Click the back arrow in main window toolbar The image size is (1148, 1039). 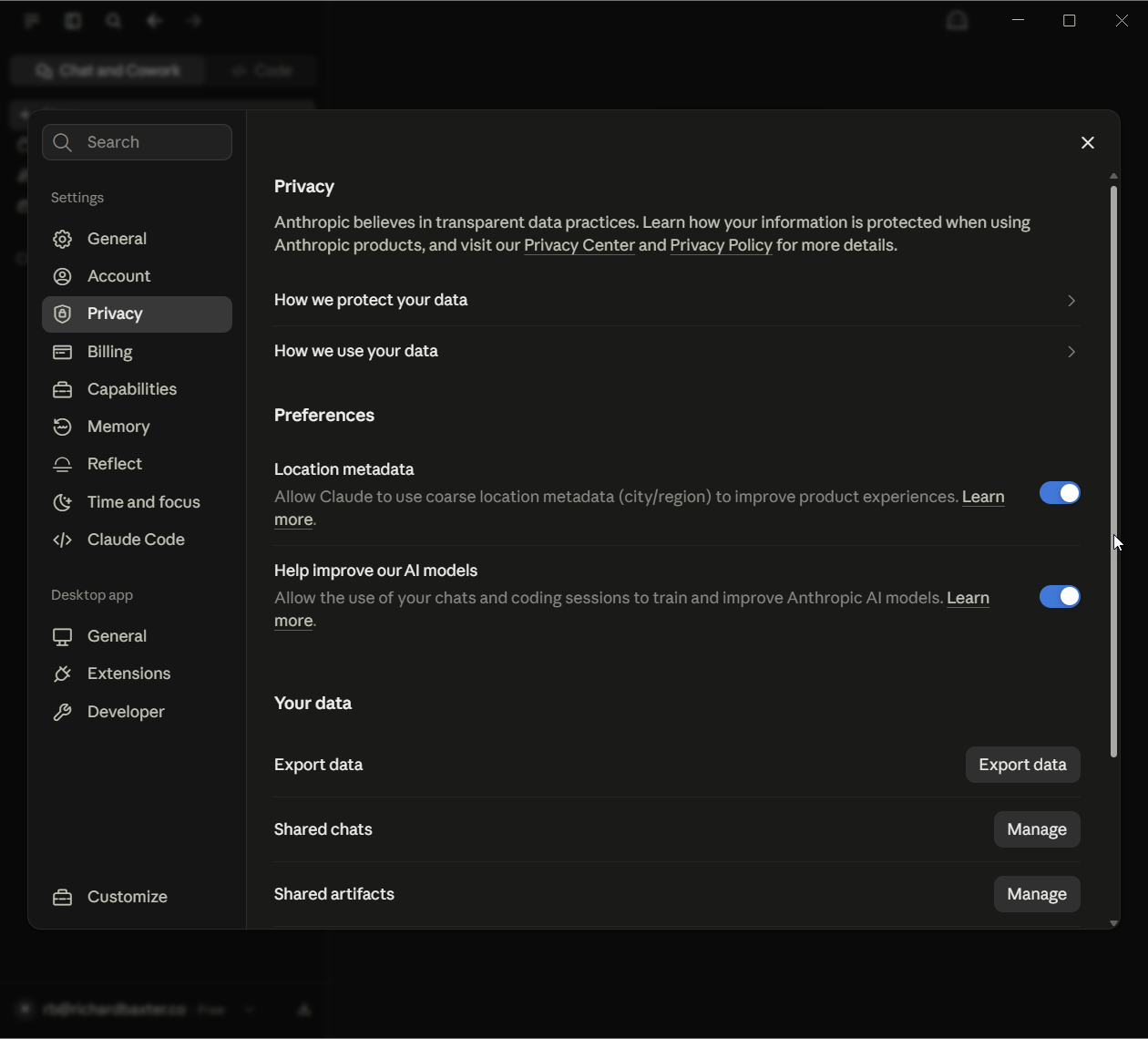point(154,20)
